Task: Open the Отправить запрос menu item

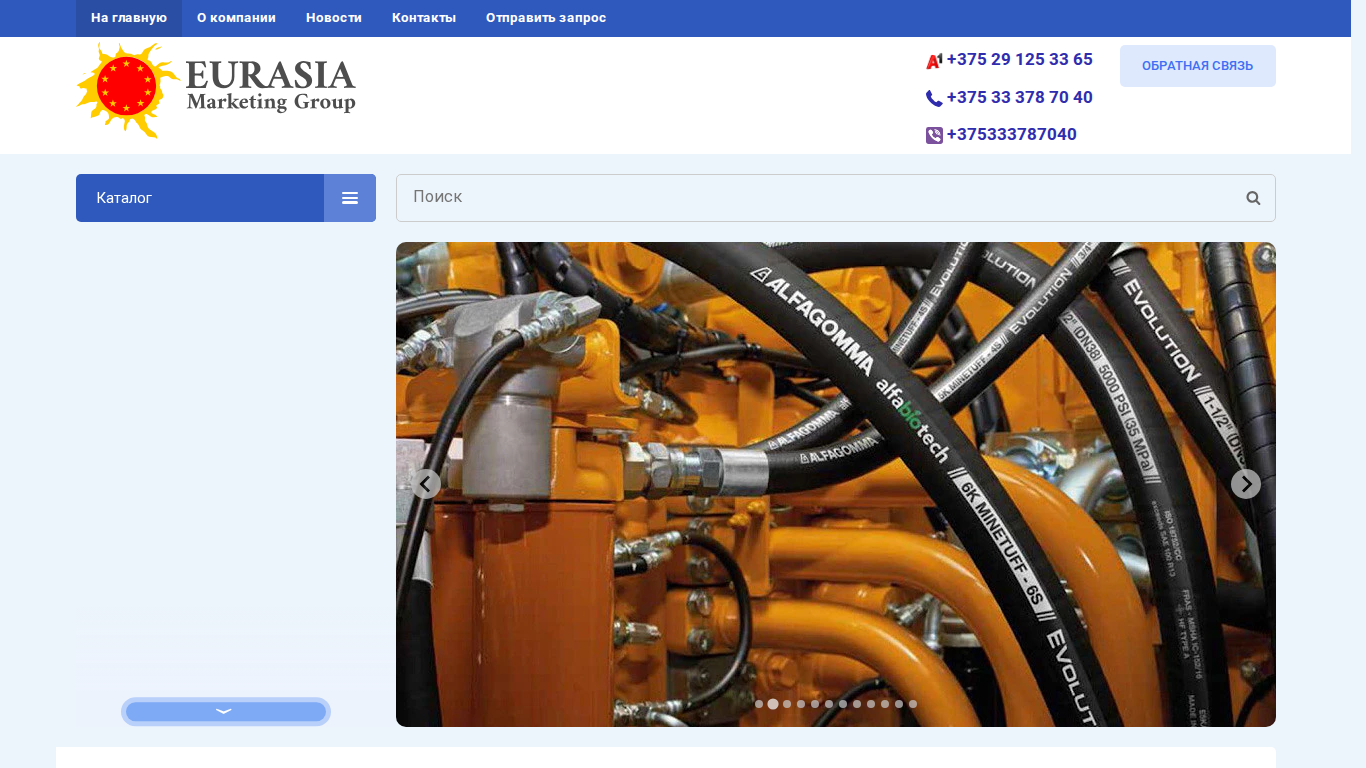Action: tap(546, 18)
